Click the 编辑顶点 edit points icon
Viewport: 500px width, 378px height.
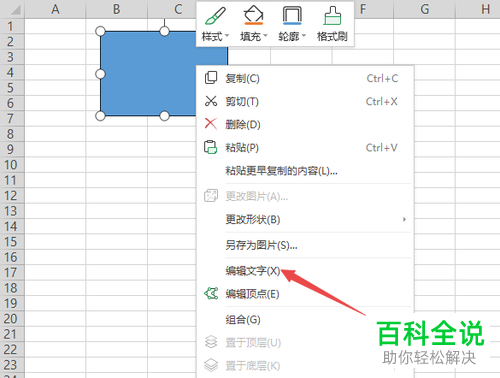point(211,293)
